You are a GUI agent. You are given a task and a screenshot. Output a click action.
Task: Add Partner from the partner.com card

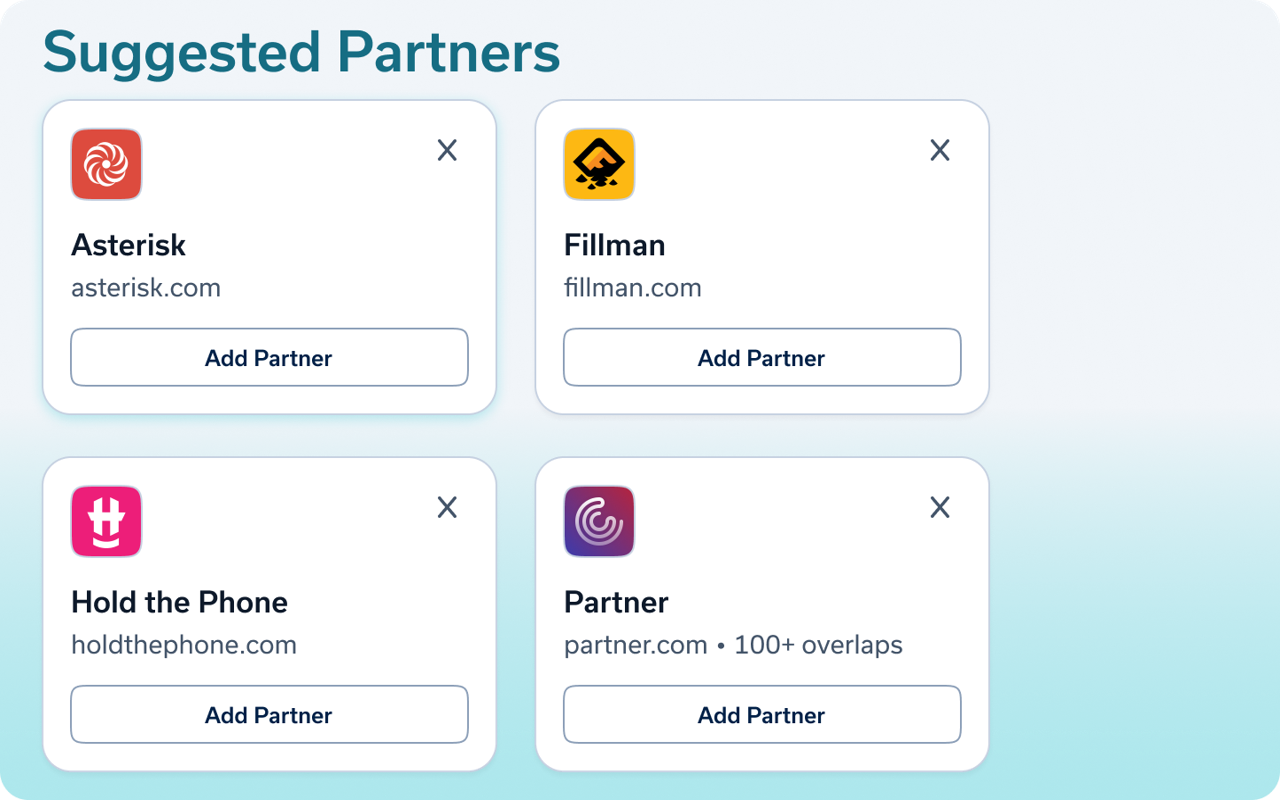[x=762, y=714]
